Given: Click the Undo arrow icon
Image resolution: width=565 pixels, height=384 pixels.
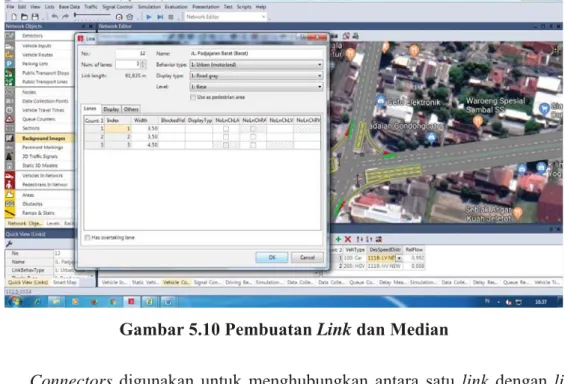Looking at the screenshot, I should [x=54, y=17].
